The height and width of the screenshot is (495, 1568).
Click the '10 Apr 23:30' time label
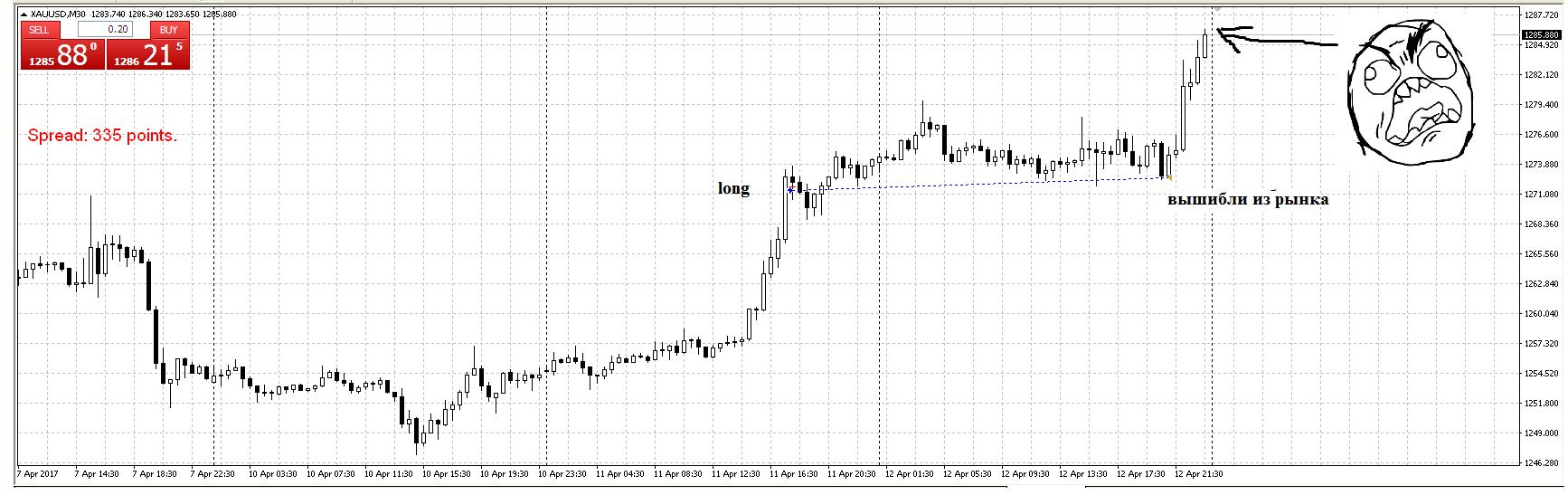coord(562,474)
